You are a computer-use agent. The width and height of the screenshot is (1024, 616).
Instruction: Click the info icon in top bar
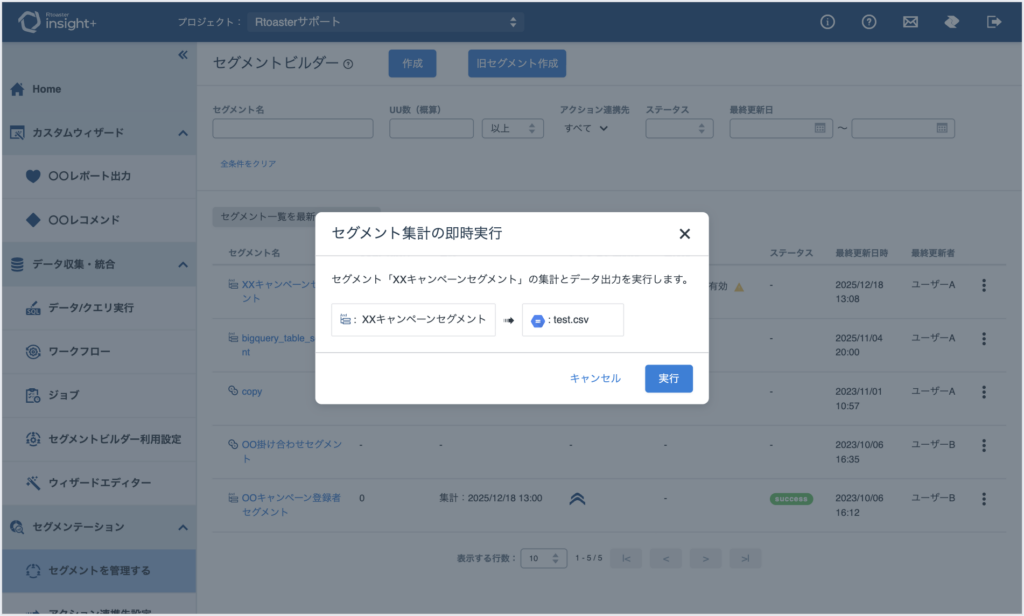click(x=827, y=22)
